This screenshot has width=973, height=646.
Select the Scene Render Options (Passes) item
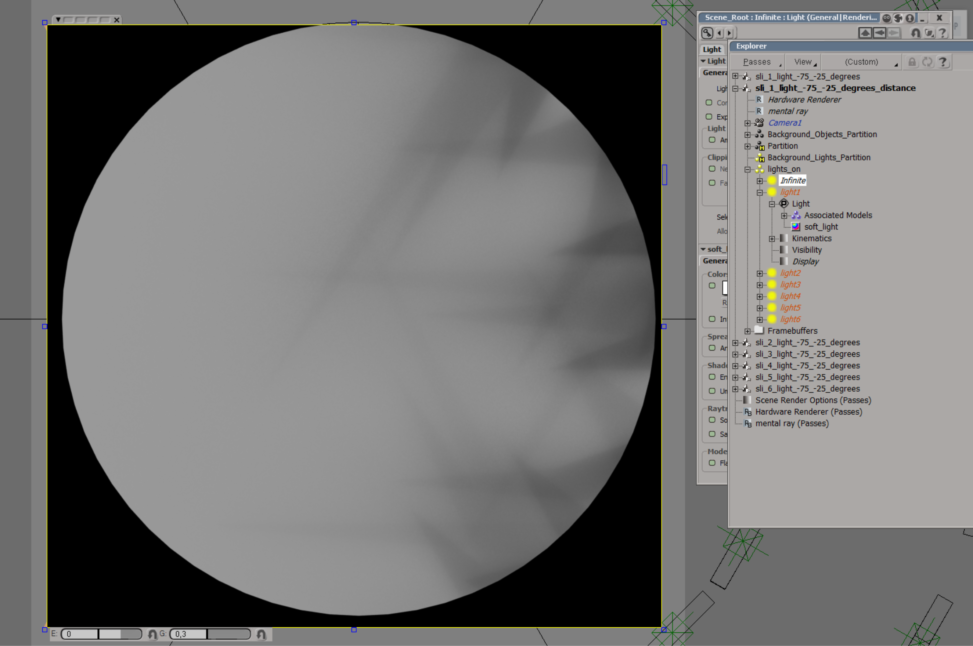(812, 400)
